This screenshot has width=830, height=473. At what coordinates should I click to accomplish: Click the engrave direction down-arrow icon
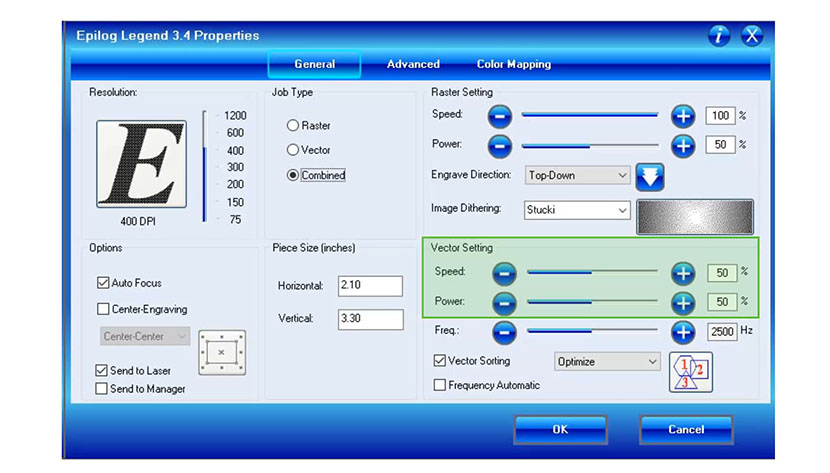pyautogui.click(x=650, y=177)
